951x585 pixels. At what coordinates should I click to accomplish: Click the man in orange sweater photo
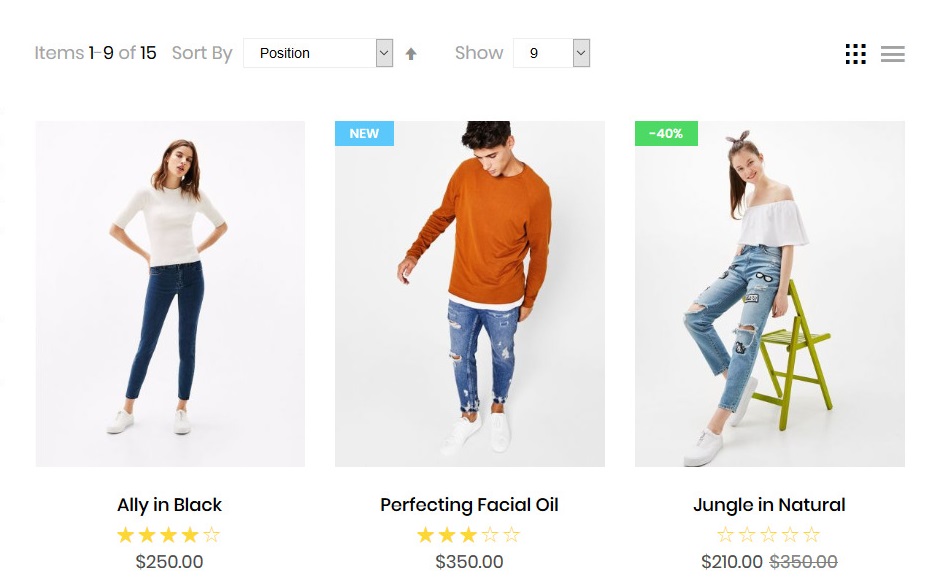pyautogui.click(x=470, y=293)
